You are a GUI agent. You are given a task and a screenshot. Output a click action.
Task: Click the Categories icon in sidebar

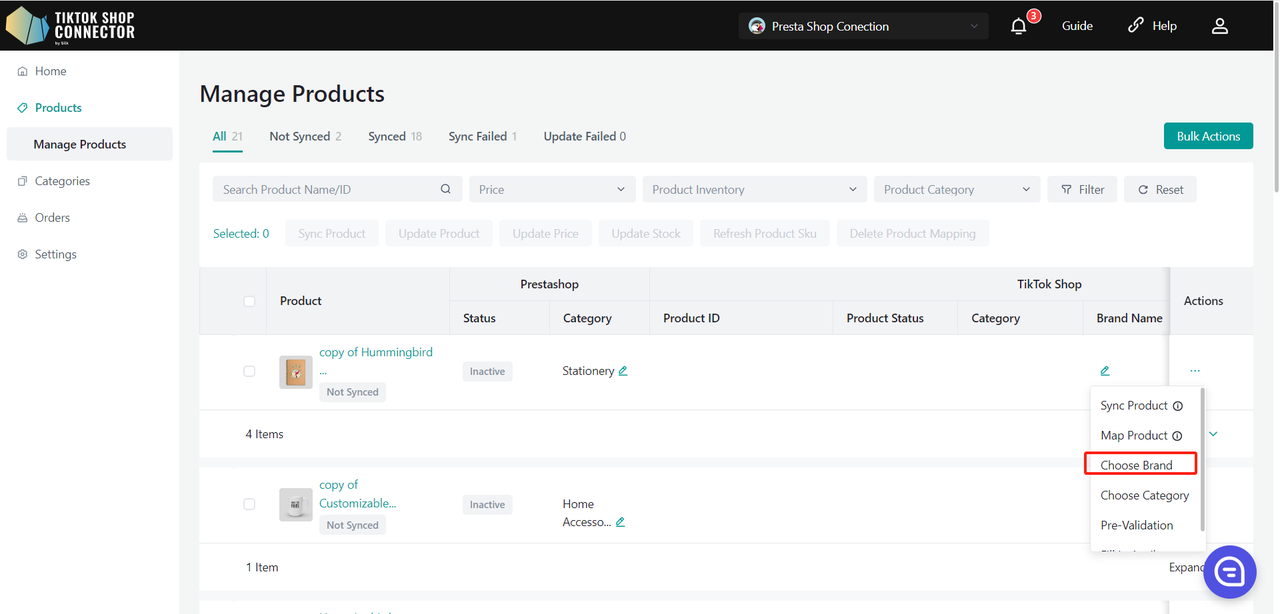23,181
